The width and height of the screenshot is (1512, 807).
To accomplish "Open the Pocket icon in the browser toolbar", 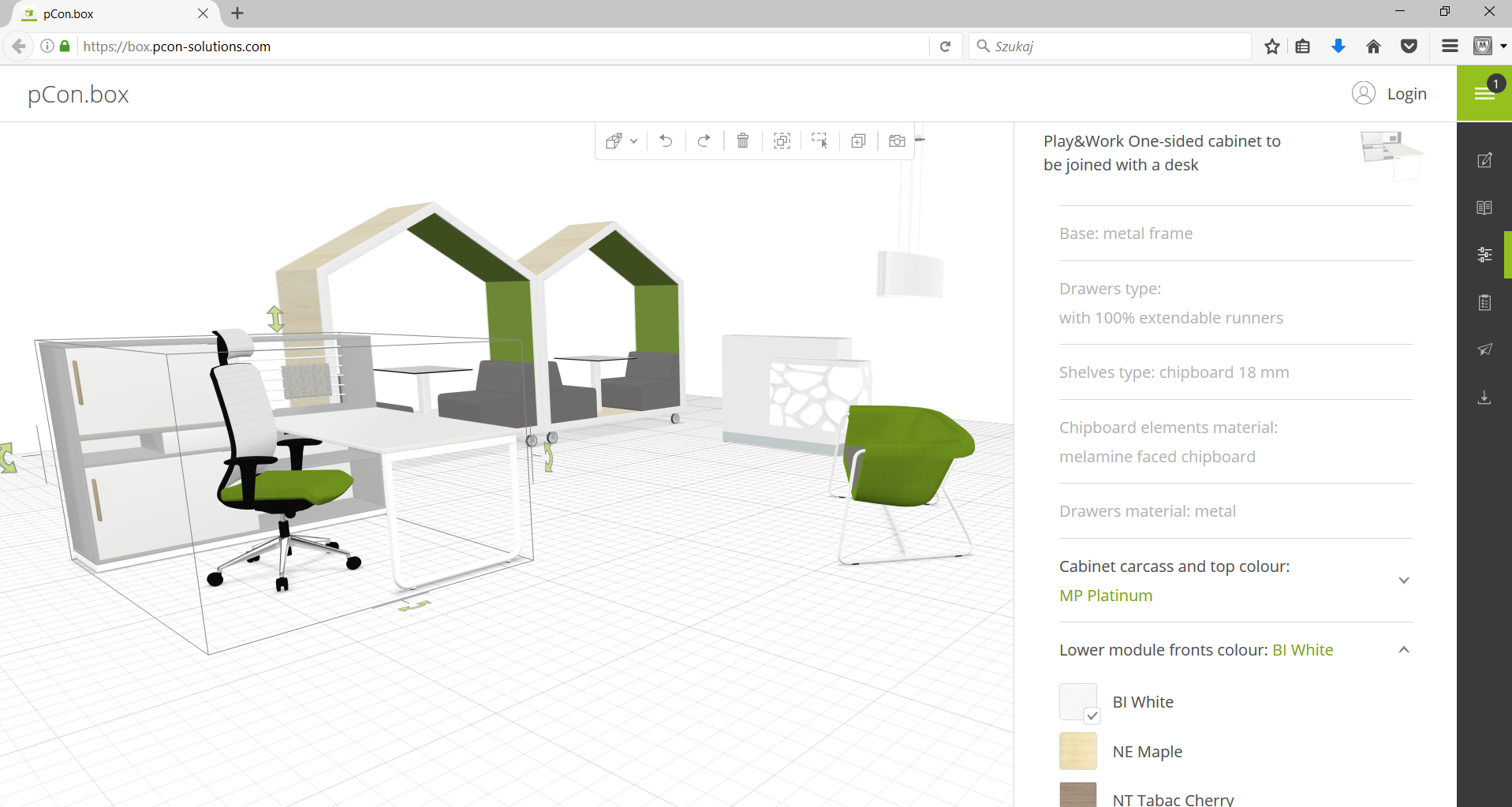I will [x=1409, y=47].
